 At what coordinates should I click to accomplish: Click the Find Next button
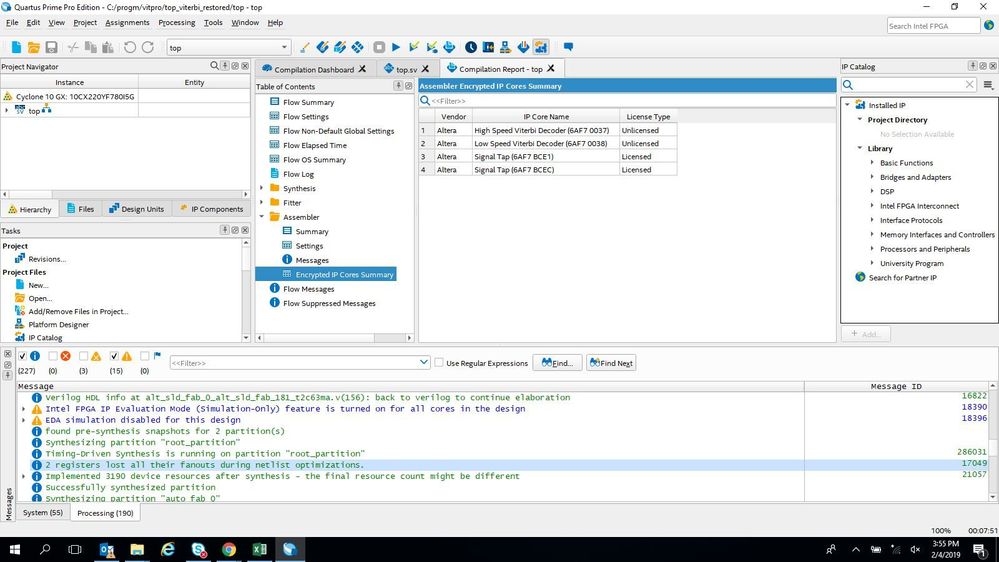point(611,363)
